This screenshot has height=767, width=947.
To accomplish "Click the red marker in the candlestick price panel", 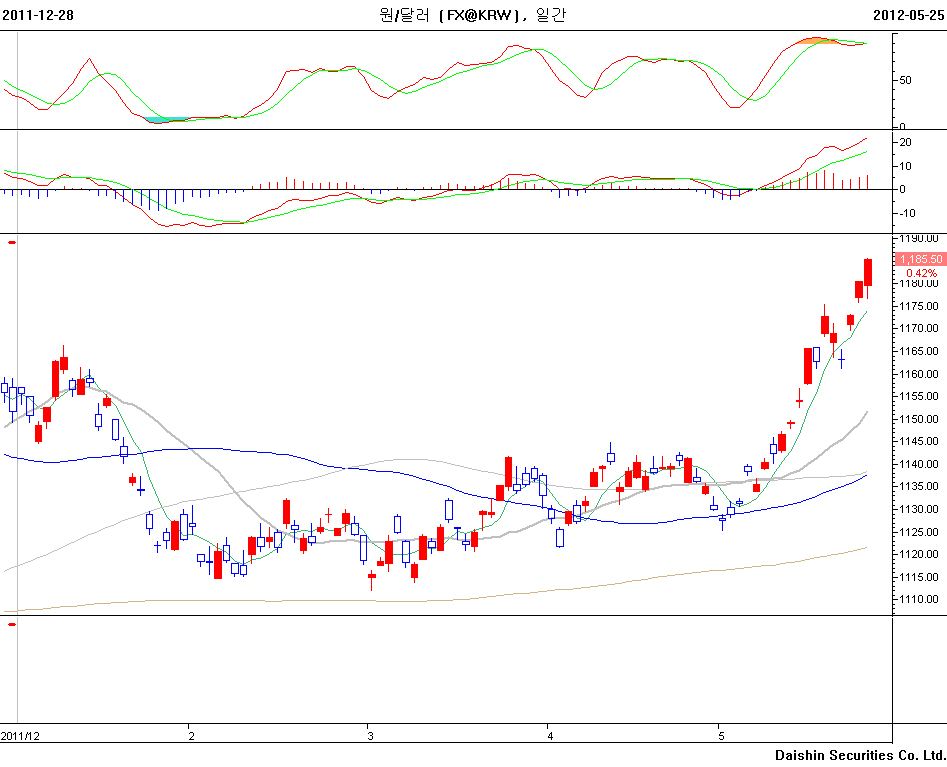I will click(x=12, y=242).
